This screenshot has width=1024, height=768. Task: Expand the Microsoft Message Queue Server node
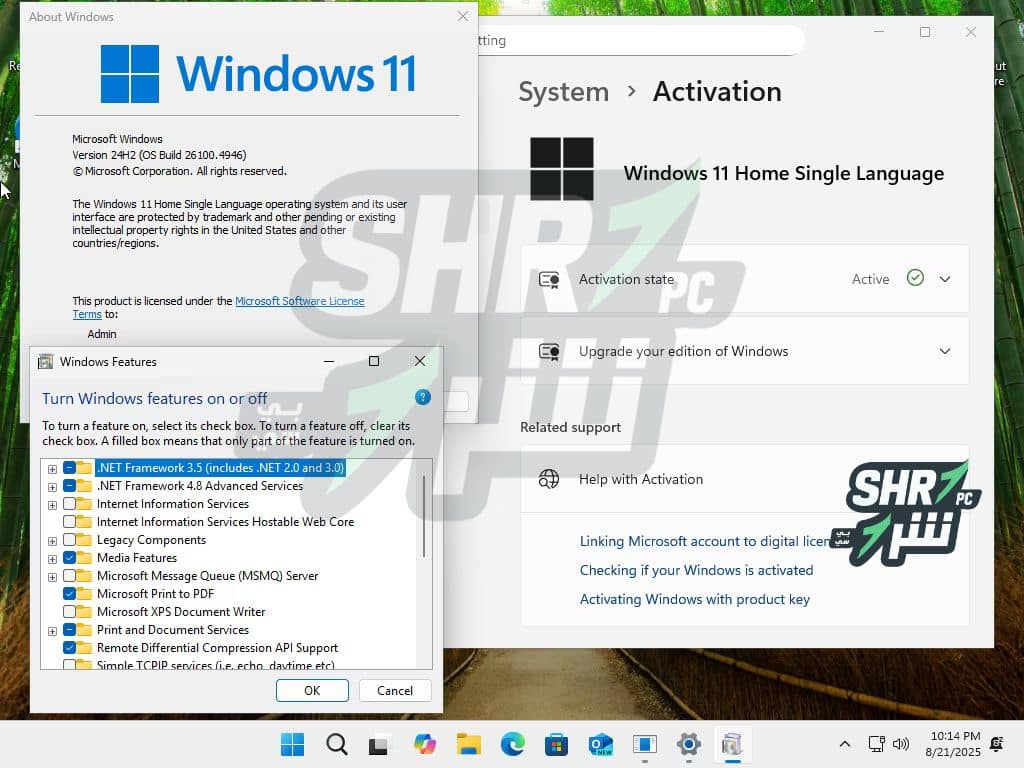[52, 577]
